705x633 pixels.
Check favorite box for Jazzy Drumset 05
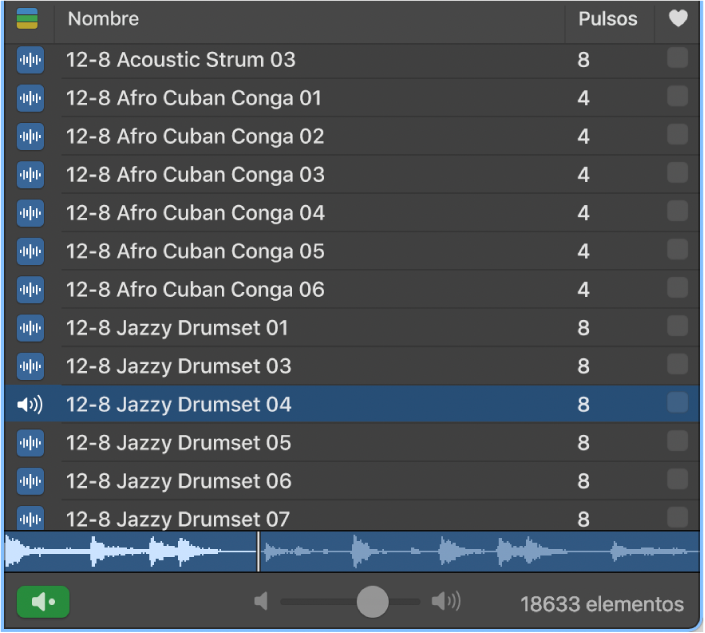pyautogui.click(x=677, y=442)
